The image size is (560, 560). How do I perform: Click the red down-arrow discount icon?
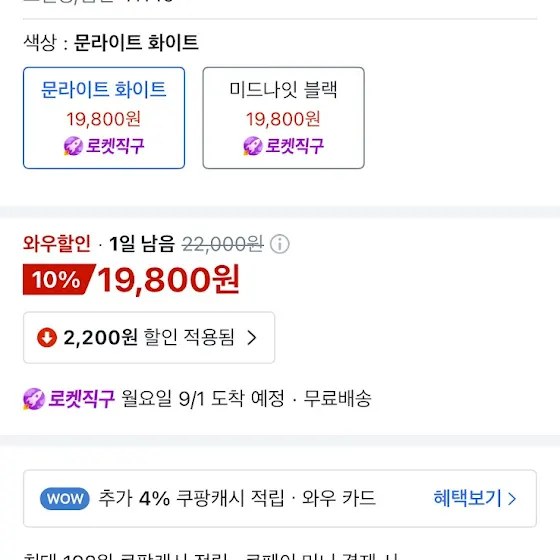47,338
